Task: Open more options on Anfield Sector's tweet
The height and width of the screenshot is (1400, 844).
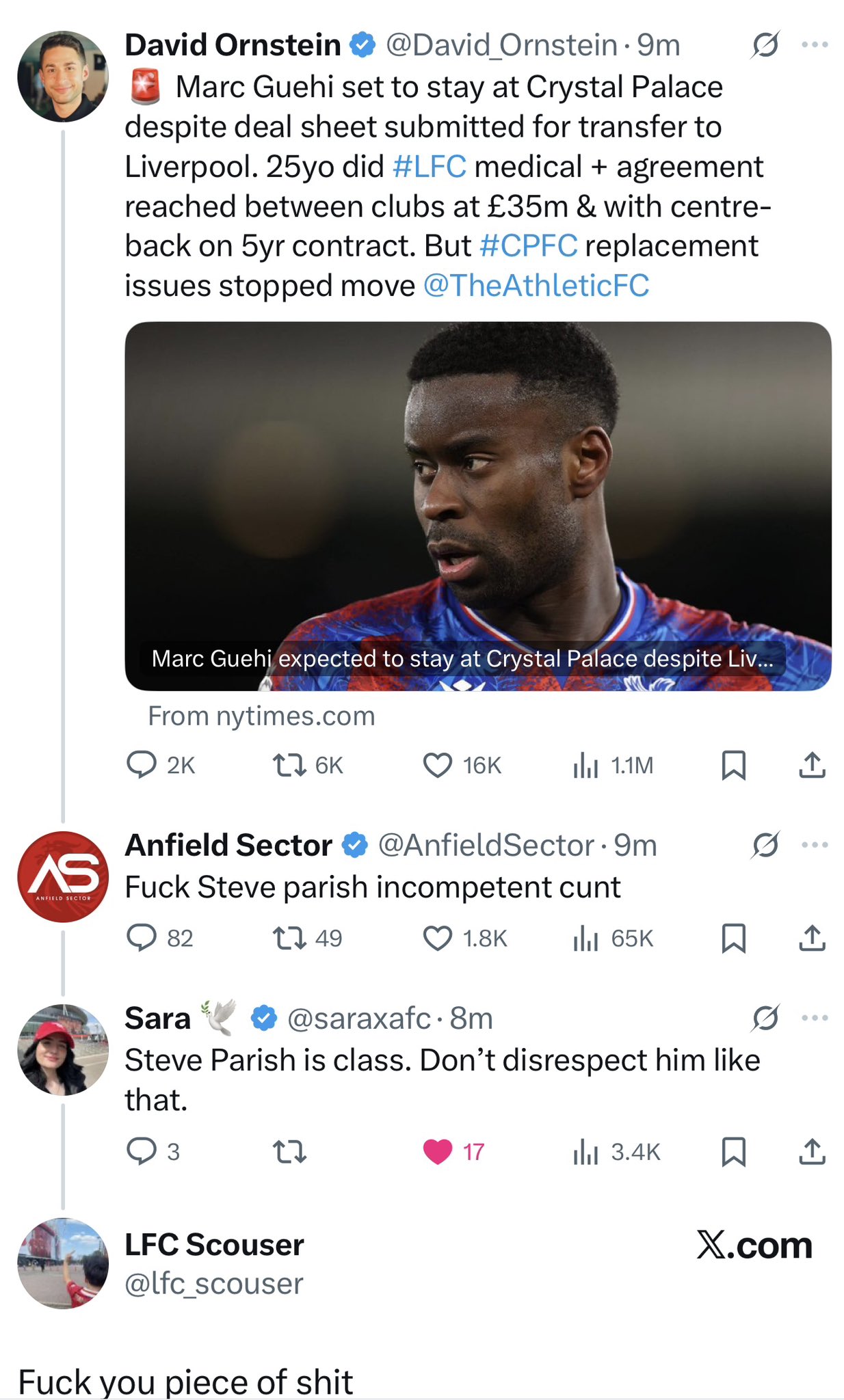Action: pos(815,845)
